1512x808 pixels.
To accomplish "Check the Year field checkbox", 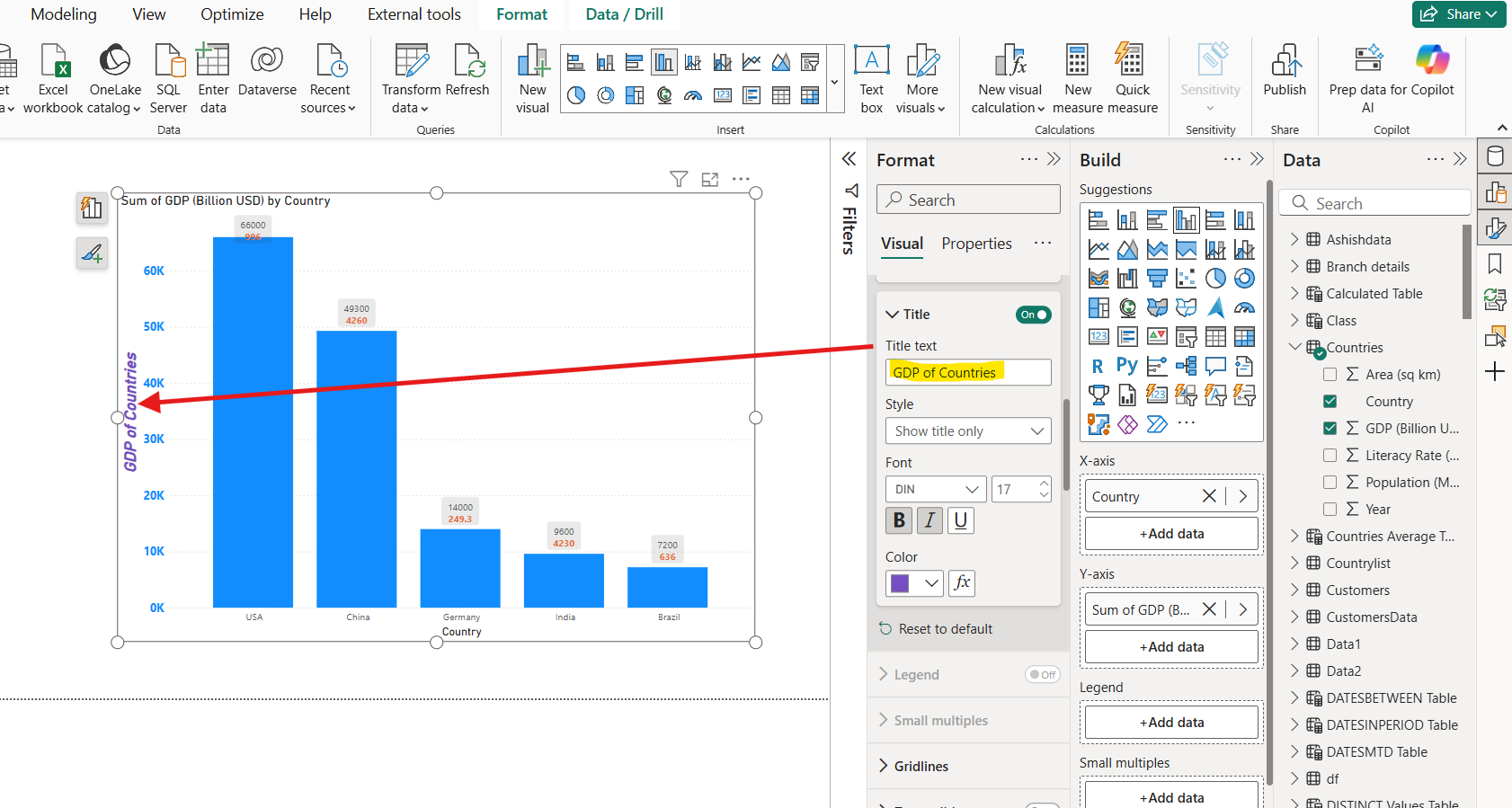I will point(1330,510).
